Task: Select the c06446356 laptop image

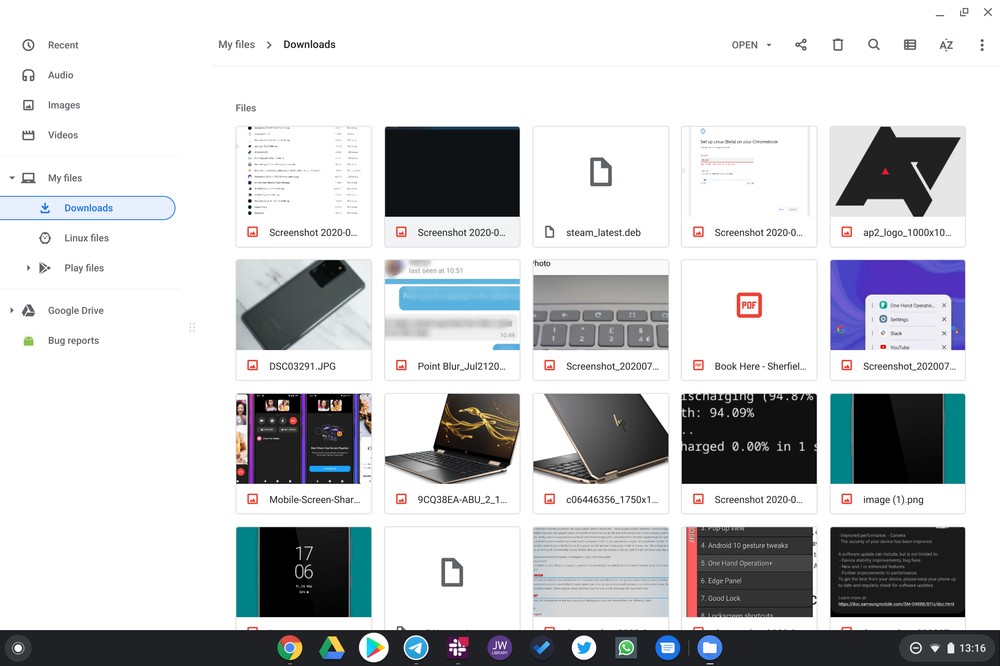Action: pos(601,454)
